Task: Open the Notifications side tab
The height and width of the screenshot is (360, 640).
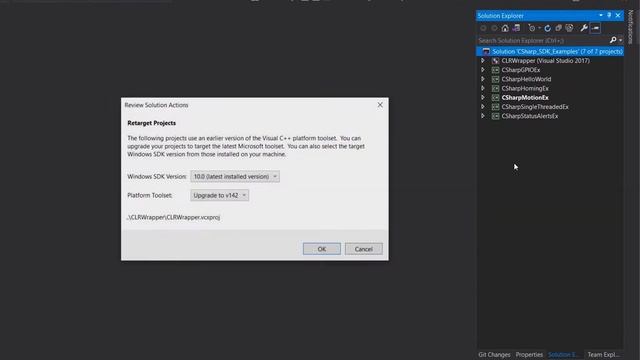Action: (x=631, y=27)
